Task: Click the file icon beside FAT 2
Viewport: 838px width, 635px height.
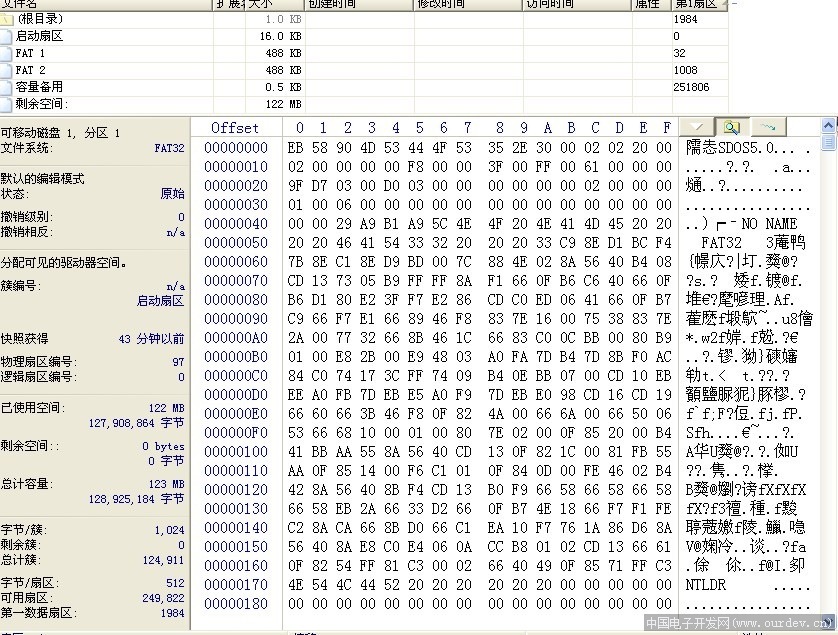Action: pos(7,70)
